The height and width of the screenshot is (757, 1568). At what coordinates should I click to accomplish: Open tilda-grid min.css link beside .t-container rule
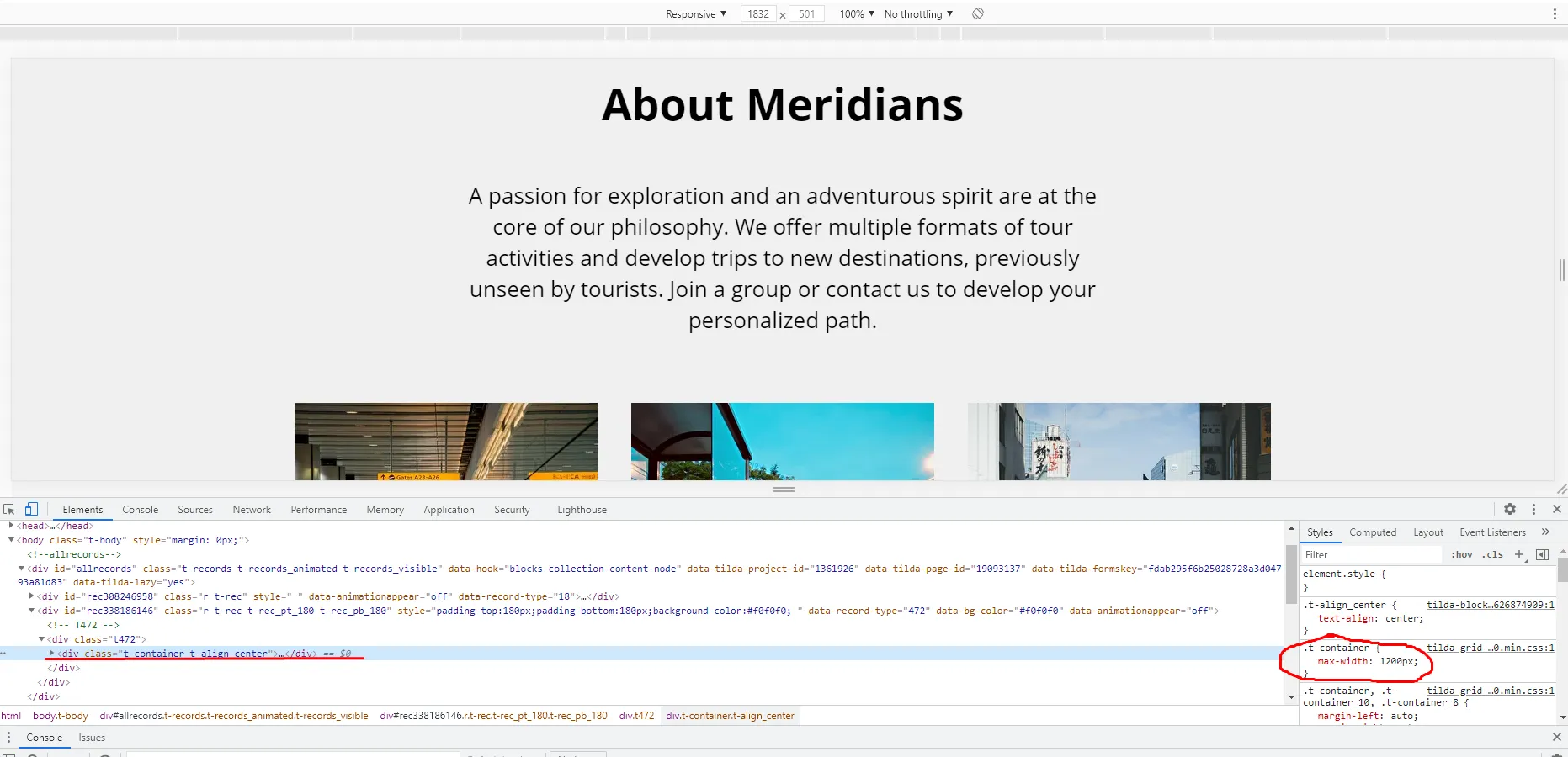(x=1491, y=648)
